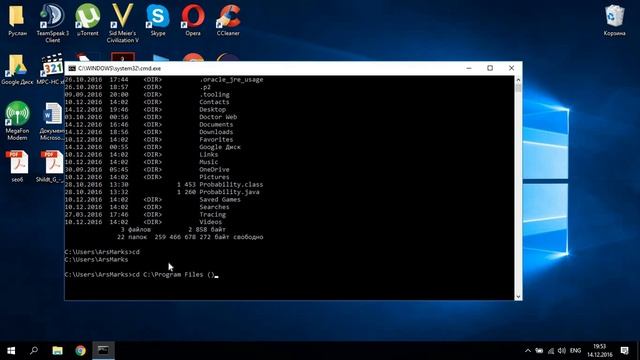The height and width of the screenshot is (360, 640).
Task: Click the cmd.exe title bar text
Action: tap(120, 69)
